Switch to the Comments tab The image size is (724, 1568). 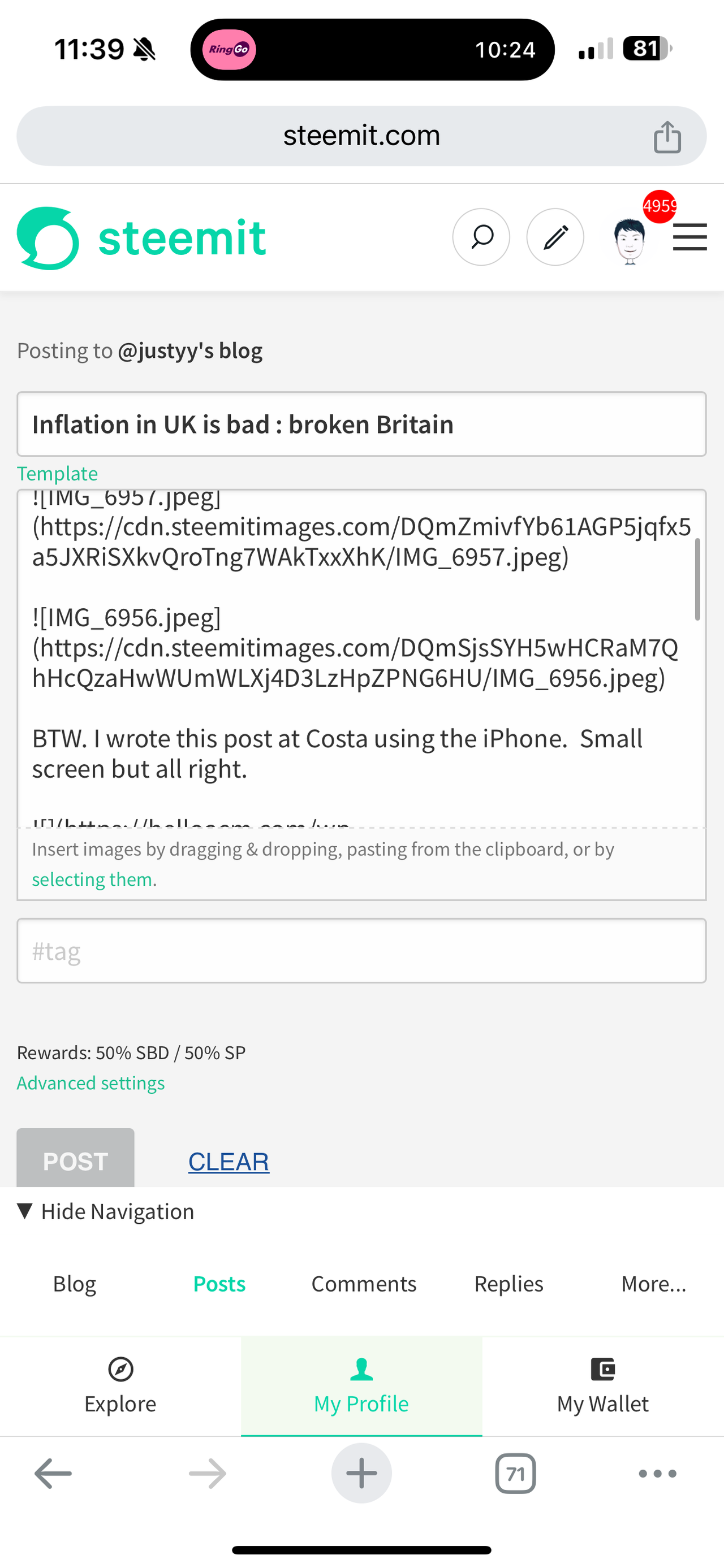(x=364, y=1284)
